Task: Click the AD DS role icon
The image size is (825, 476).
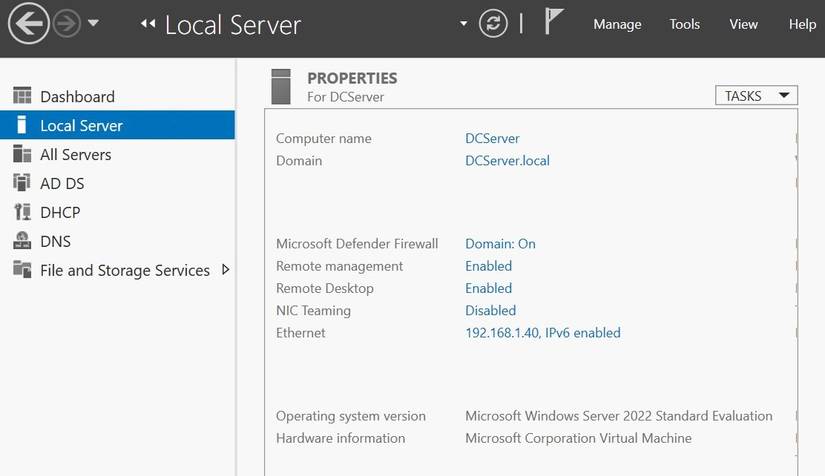Action: click(22, 183)
